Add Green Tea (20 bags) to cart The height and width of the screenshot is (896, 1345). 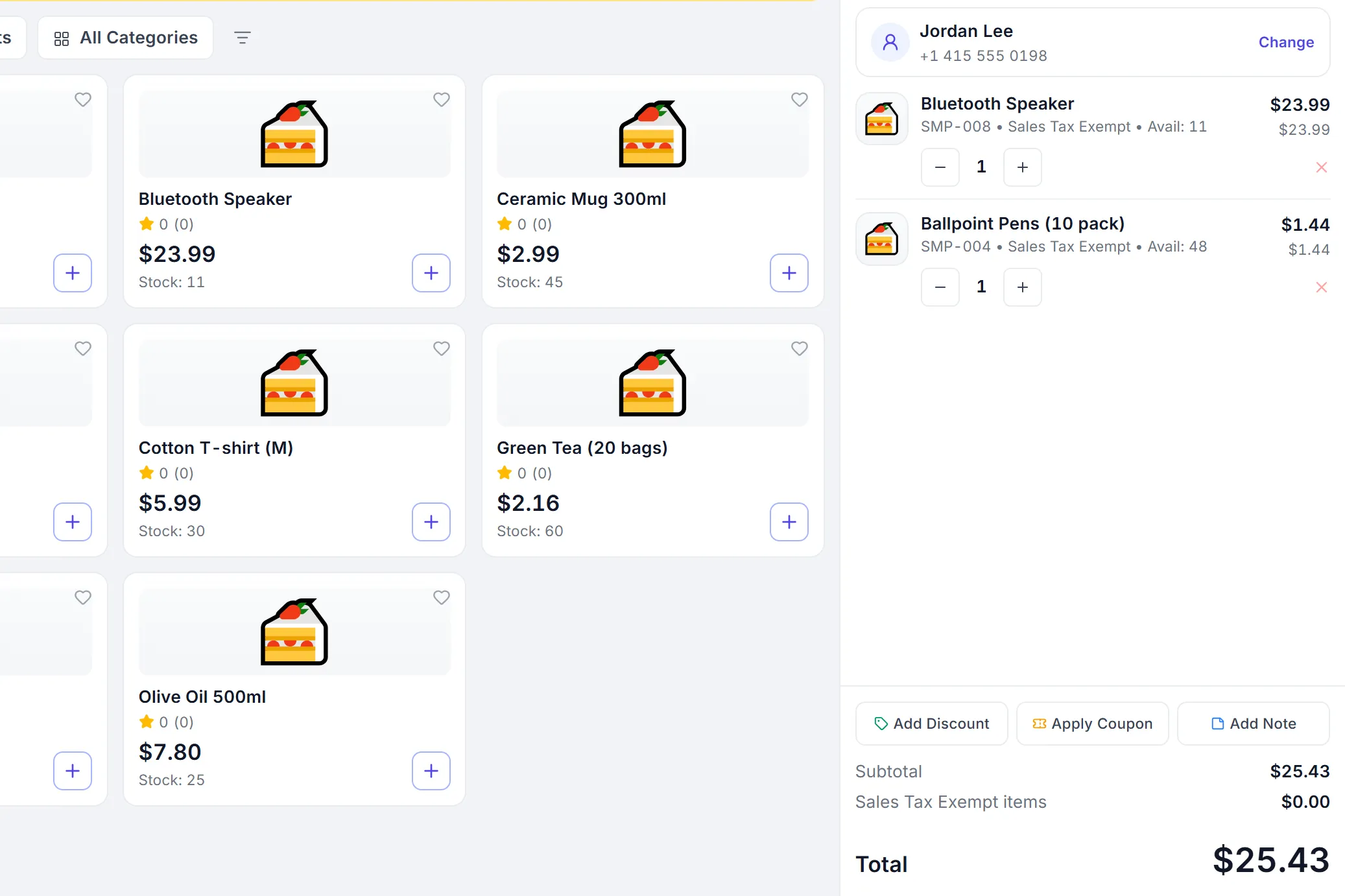(789, 522)
